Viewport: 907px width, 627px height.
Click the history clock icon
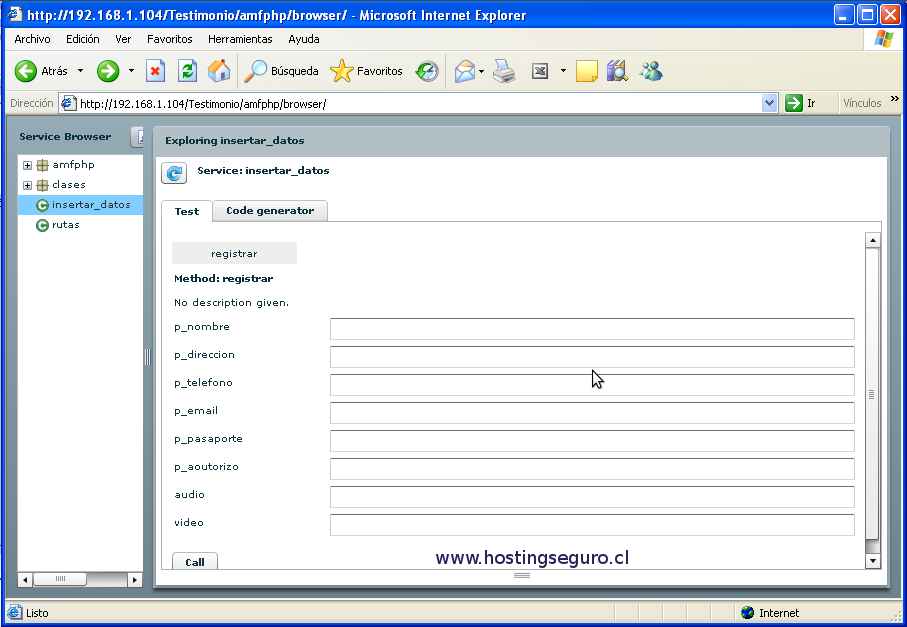click(x=427, y=71)
